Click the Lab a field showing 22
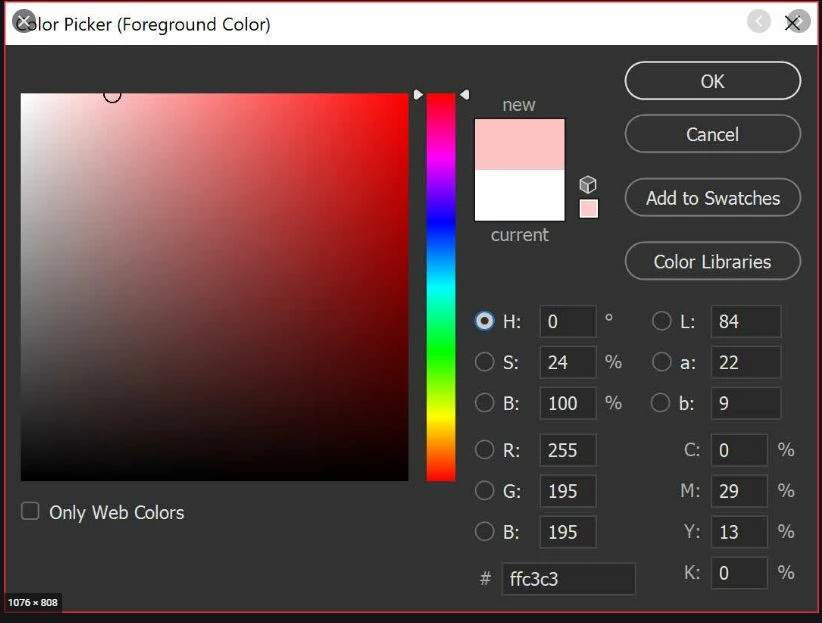 [x=746, y=362]
